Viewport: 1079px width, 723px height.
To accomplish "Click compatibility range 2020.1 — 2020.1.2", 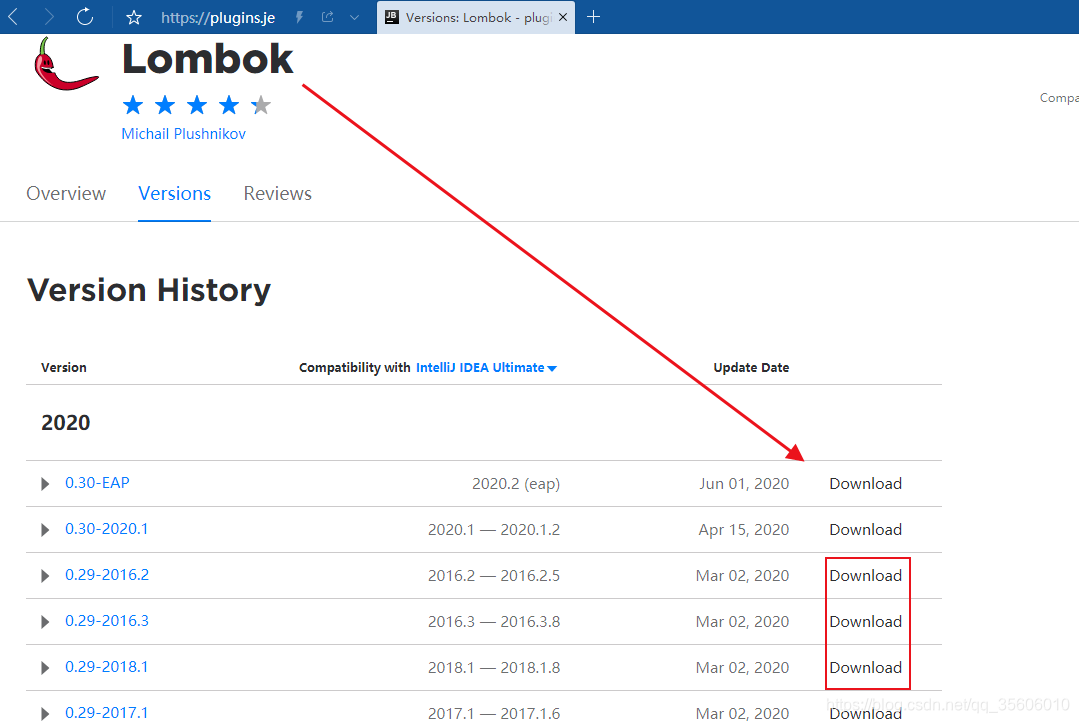I will (493, 530).
